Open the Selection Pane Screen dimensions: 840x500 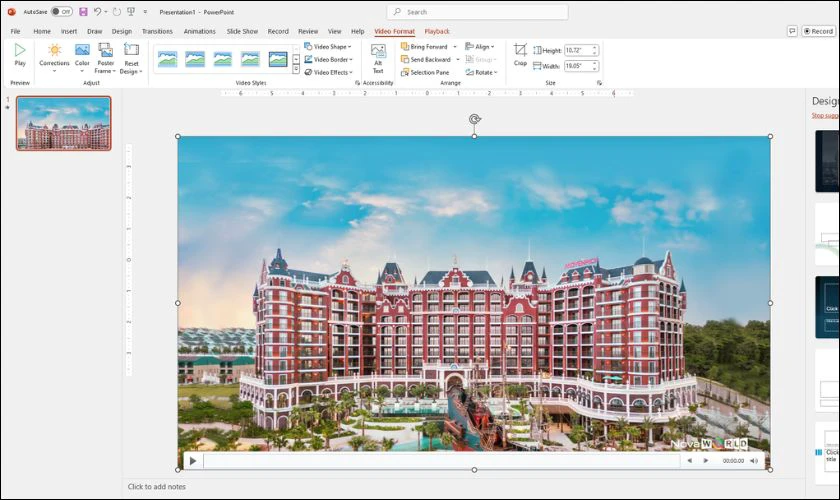(x=425, y=72)
